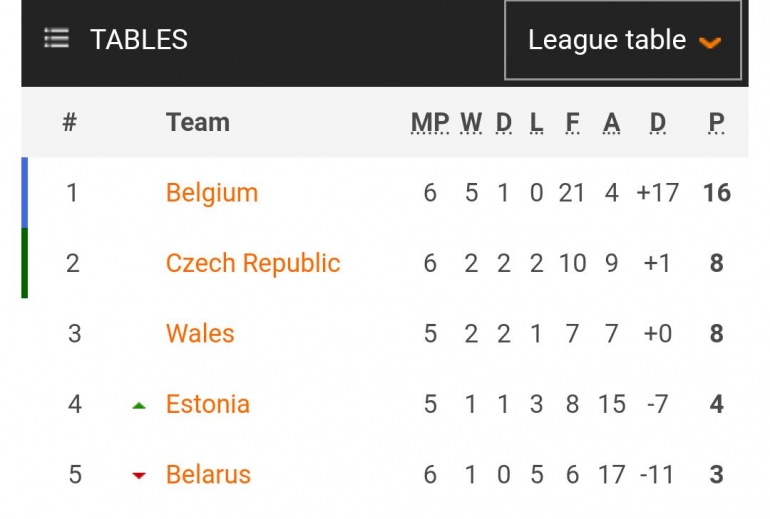Click the green up arrow beside Estonia
This screenshot has height=519, width=770.
pos(139,405)
